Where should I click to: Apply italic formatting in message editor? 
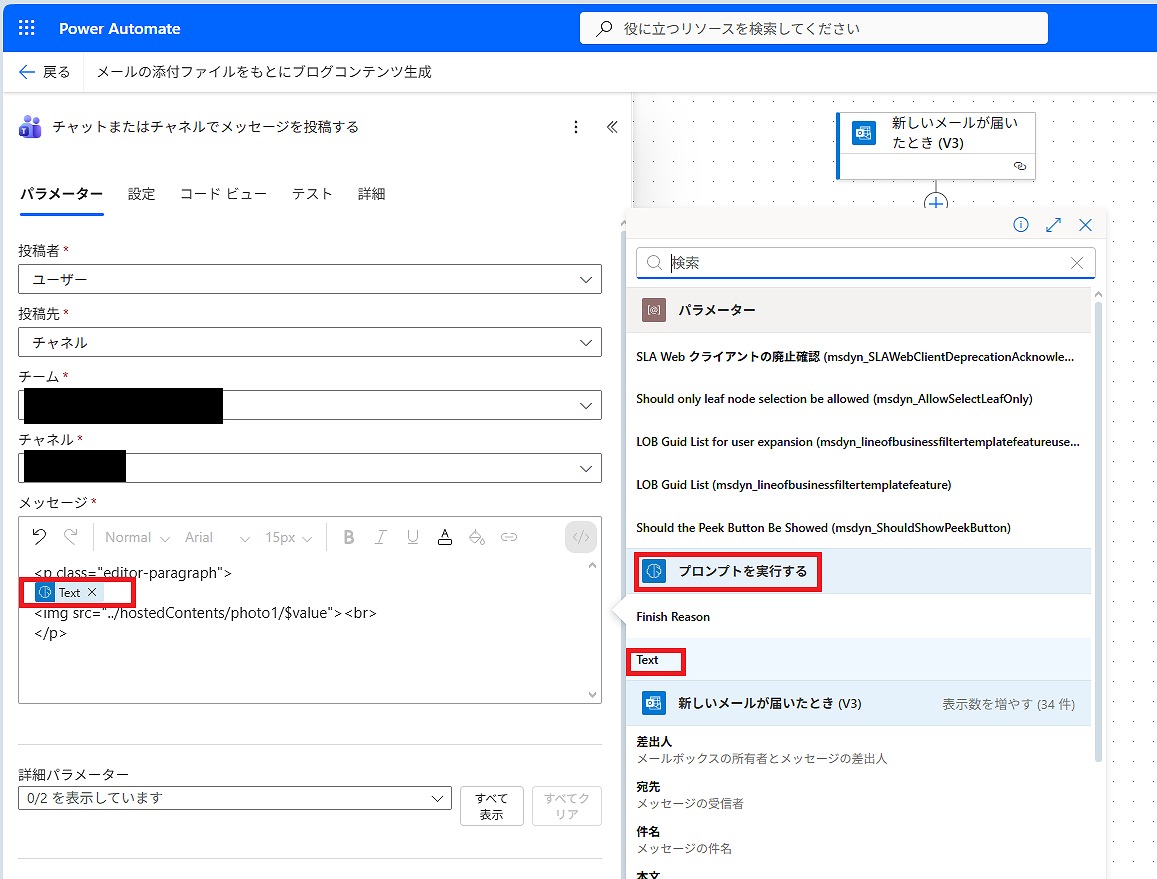click(380, 537)
